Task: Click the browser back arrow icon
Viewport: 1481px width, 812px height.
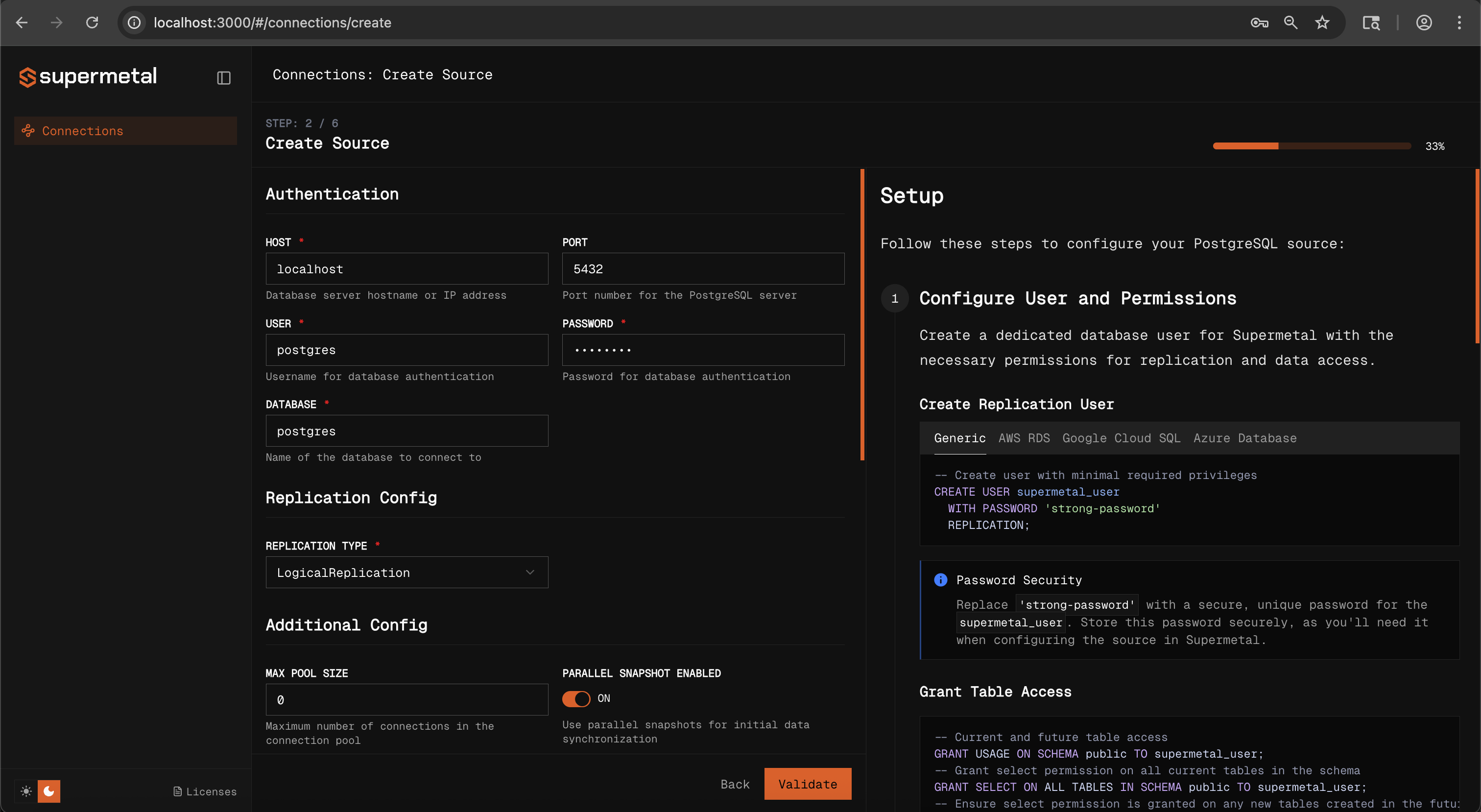Action: (x=21, y=23)
